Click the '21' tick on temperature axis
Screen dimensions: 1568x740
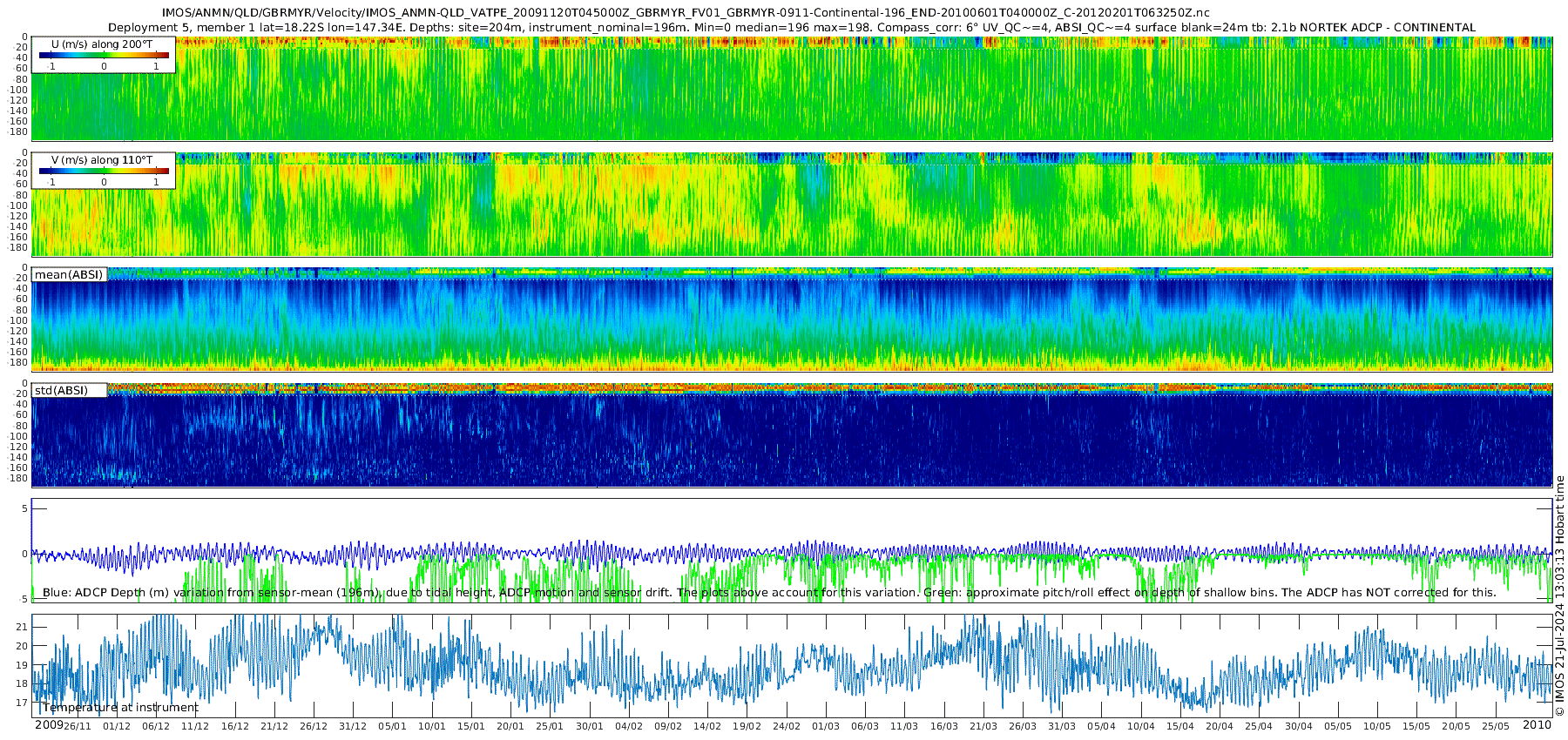click(22, 627)
